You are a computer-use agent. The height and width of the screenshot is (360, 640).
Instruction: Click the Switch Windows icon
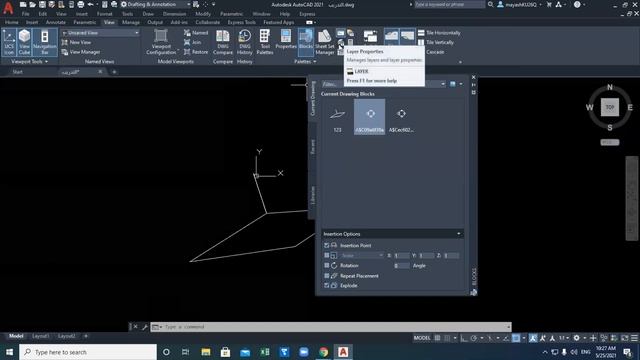pos(370,37)
